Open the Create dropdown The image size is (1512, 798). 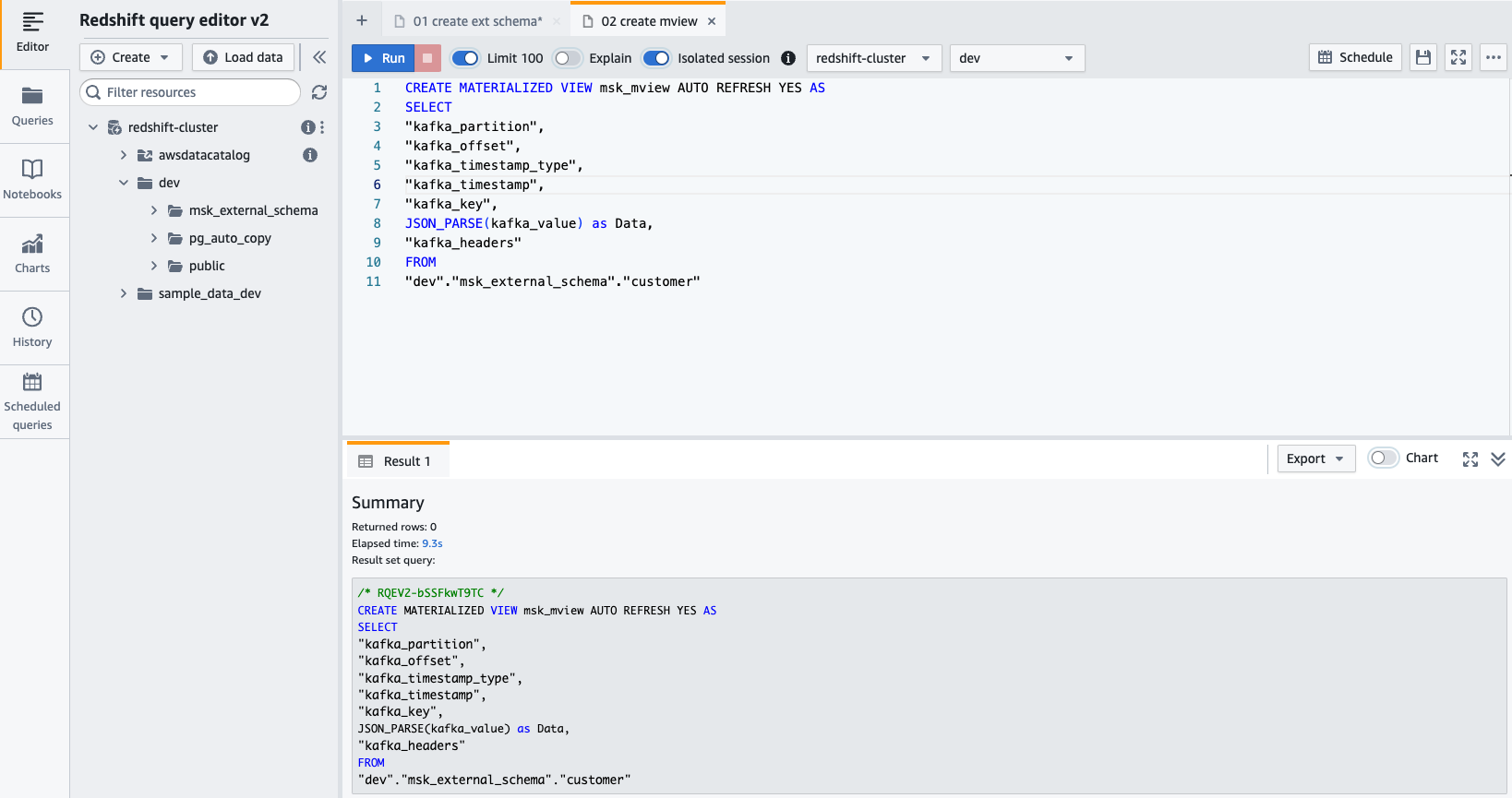(x=131, y=57)
